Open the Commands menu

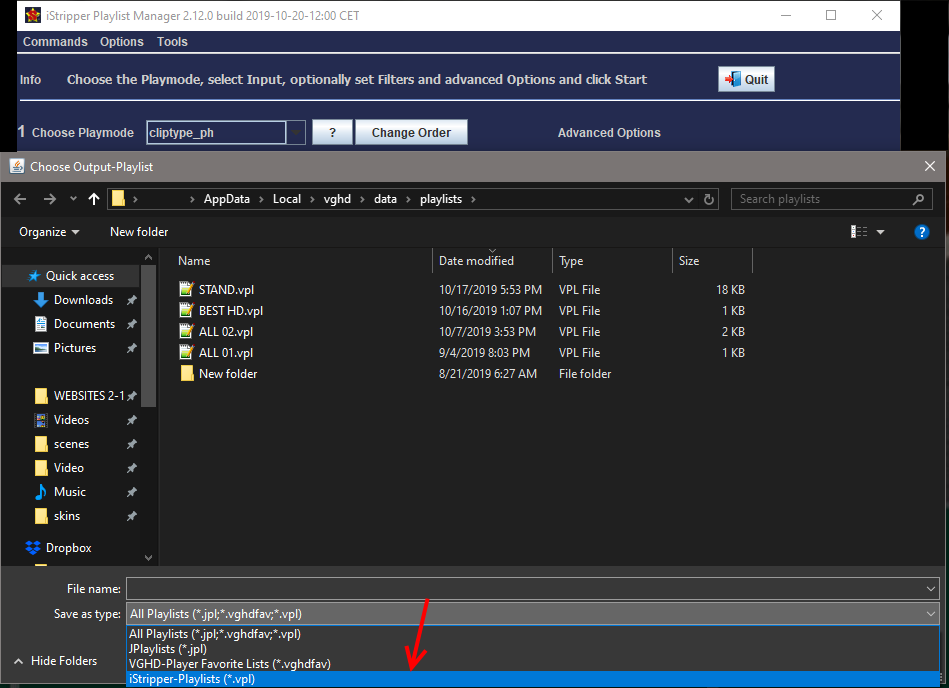pyautogui.click(x=55, y=42)
